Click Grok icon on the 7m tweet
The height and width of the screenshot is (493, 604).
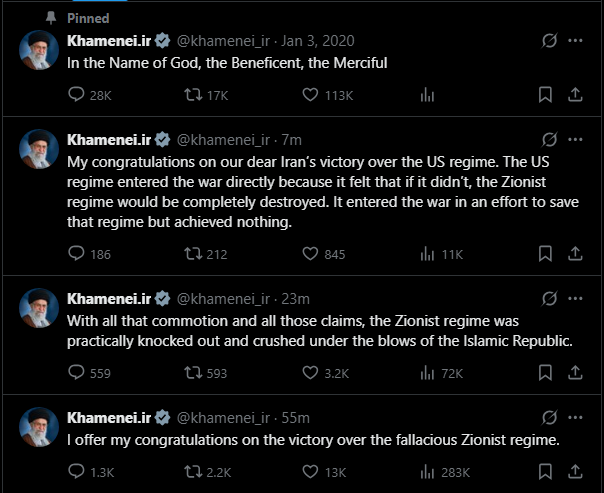[x=547, y=139]
